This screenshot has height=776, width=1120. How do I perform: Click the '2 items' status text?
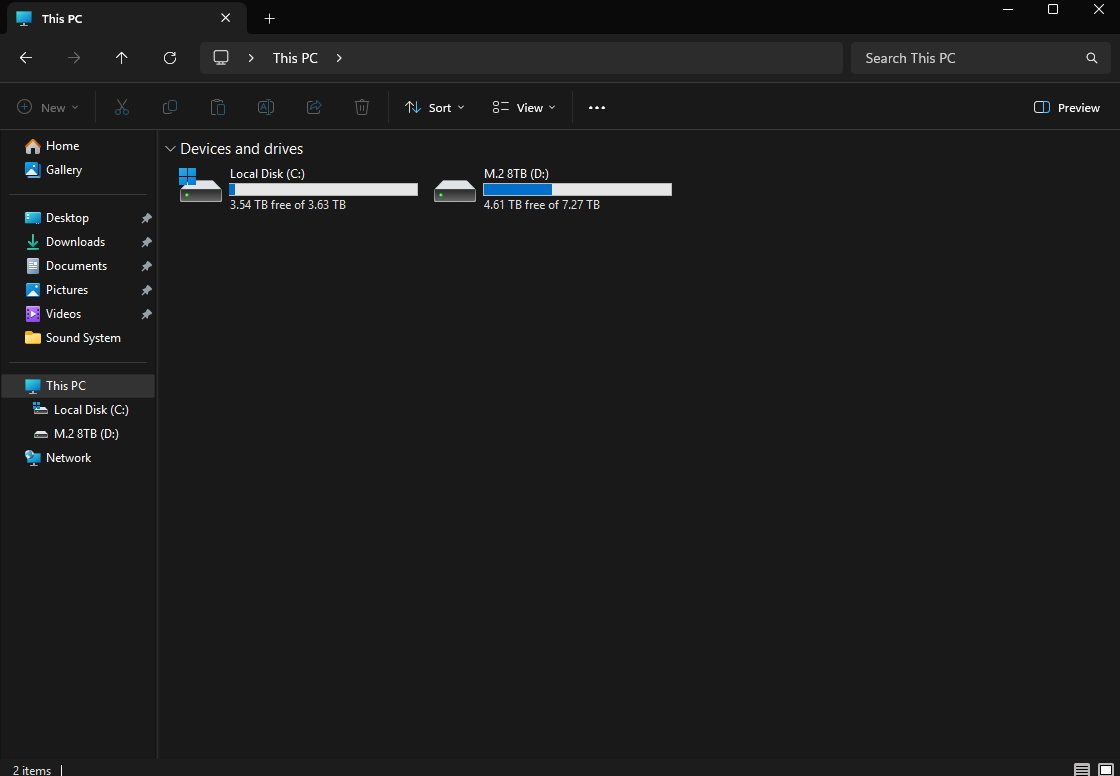tap(32, 770)
